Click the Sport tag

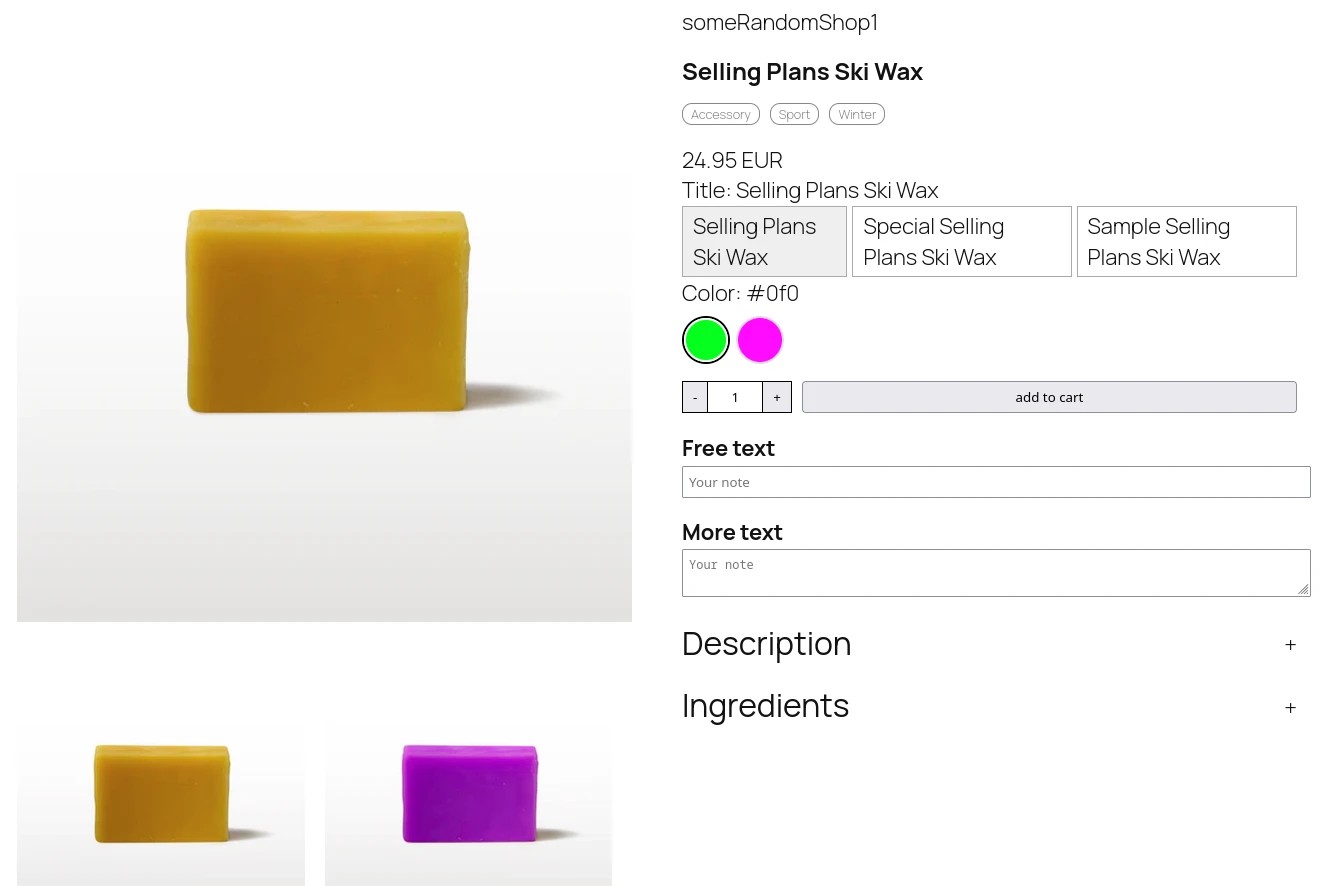[794, 113]
